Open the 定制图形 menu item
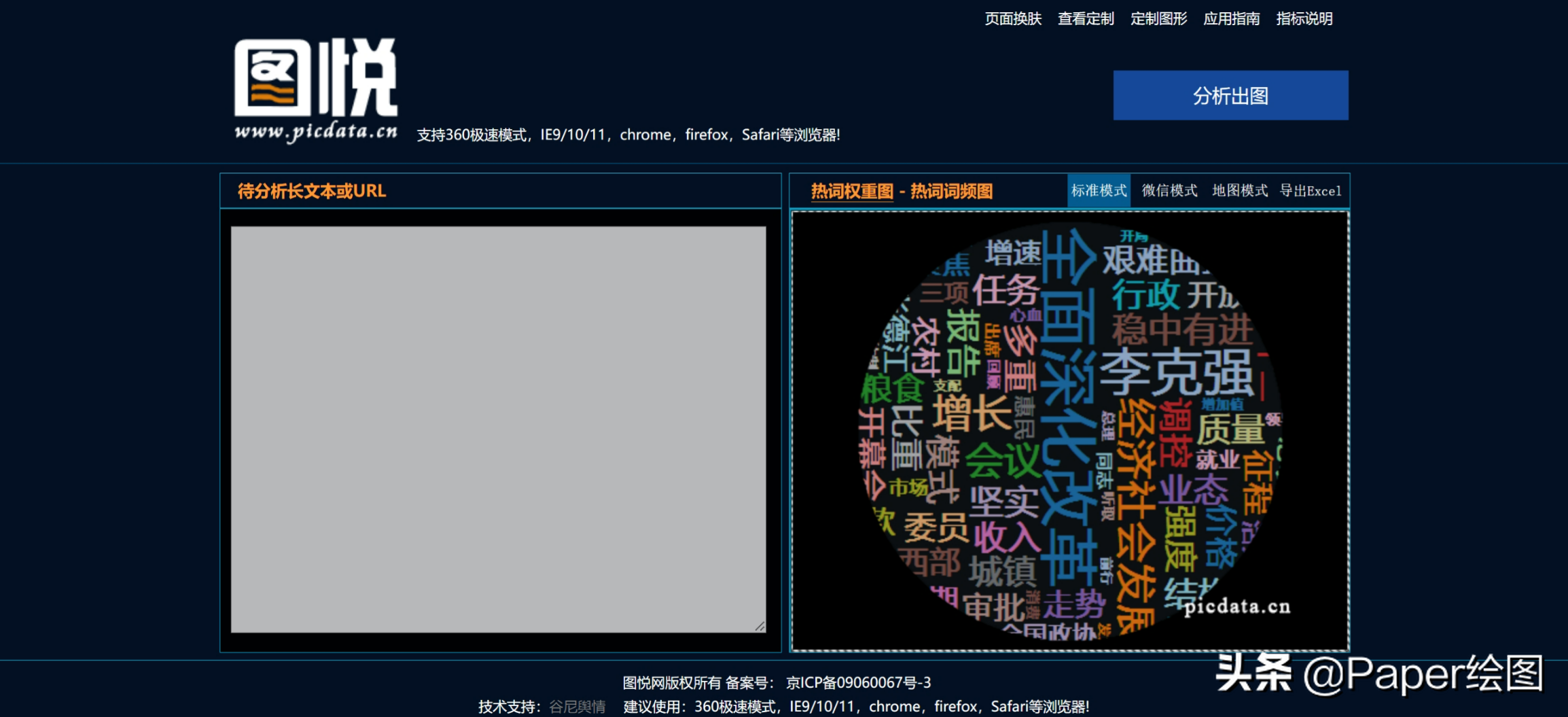 pos(1158,18)
